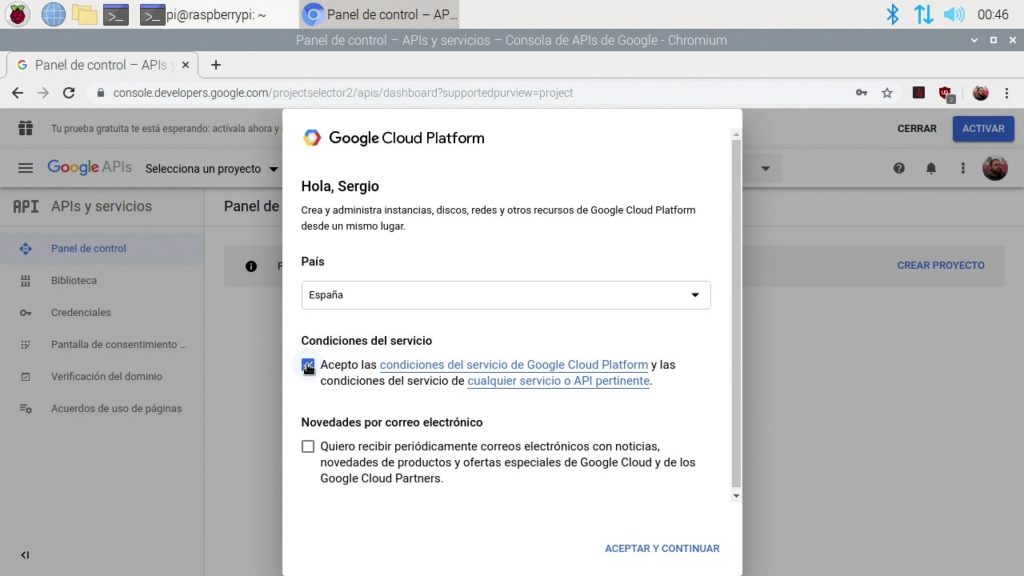This screenshot has height=576, width=1024.
Task: Open the Bluetooth tray menu
Action: 892,14
